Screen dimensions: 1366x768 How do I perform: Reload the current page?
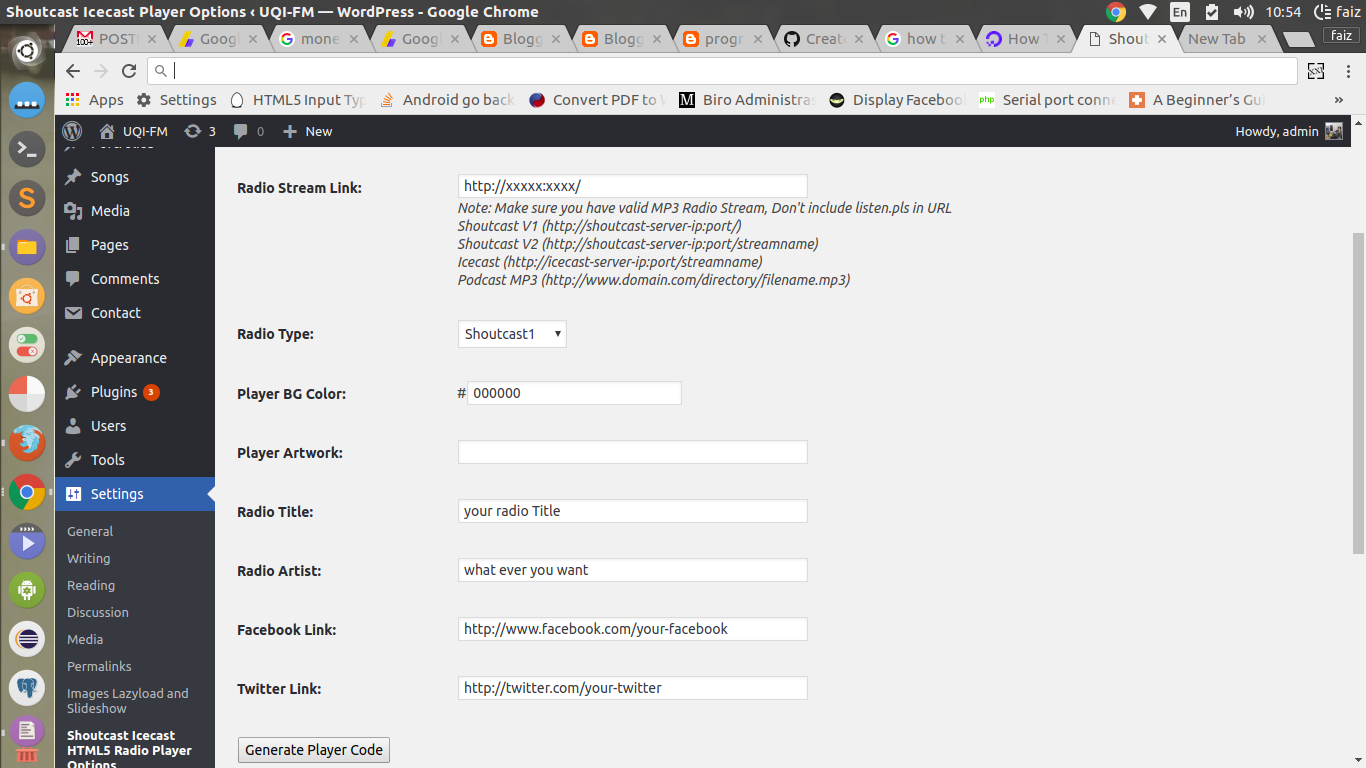tap(128, 71)
